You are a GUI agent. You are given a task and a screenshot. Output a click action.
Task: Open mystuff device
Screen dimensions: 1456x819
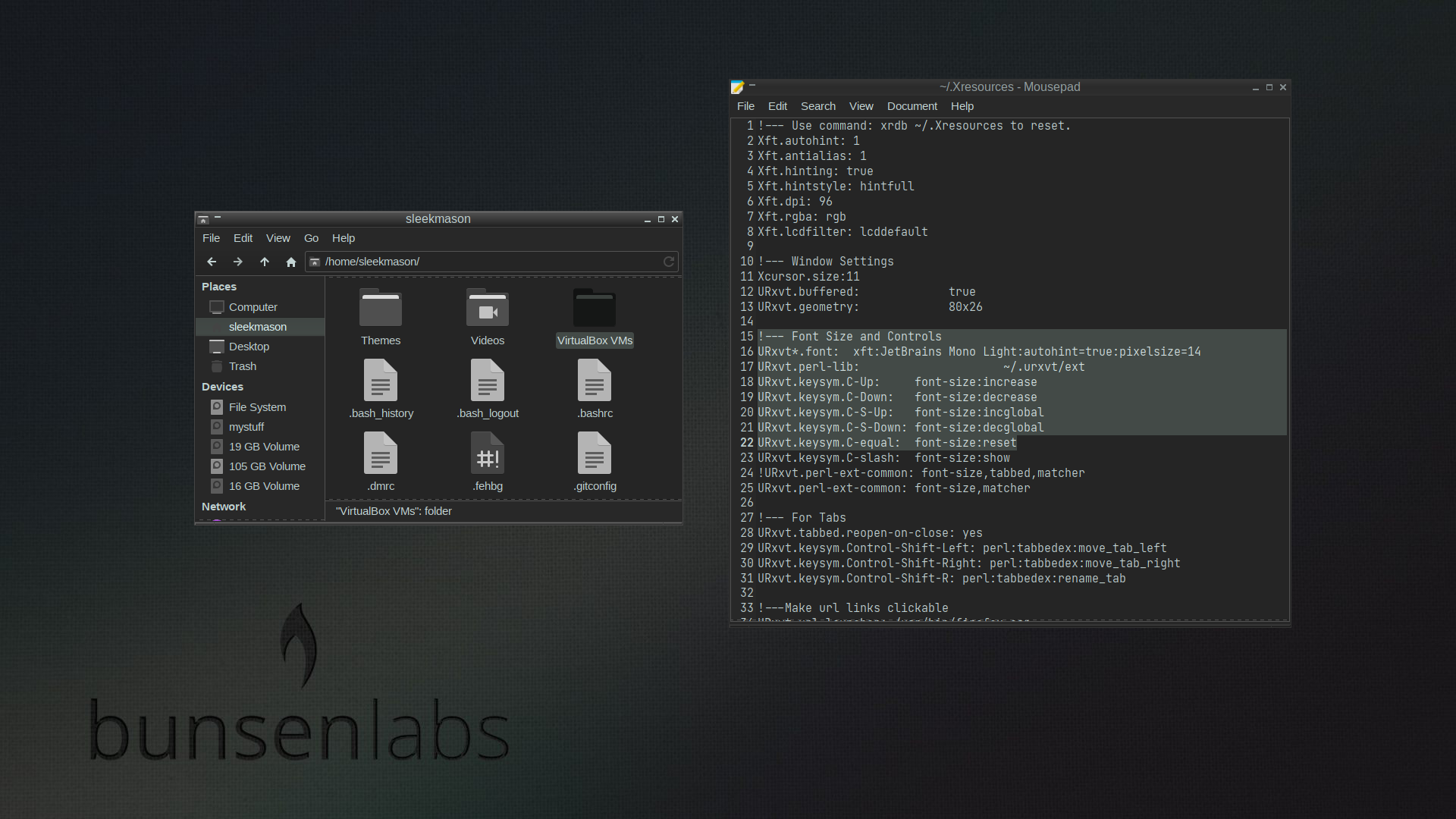click(260, 427)
